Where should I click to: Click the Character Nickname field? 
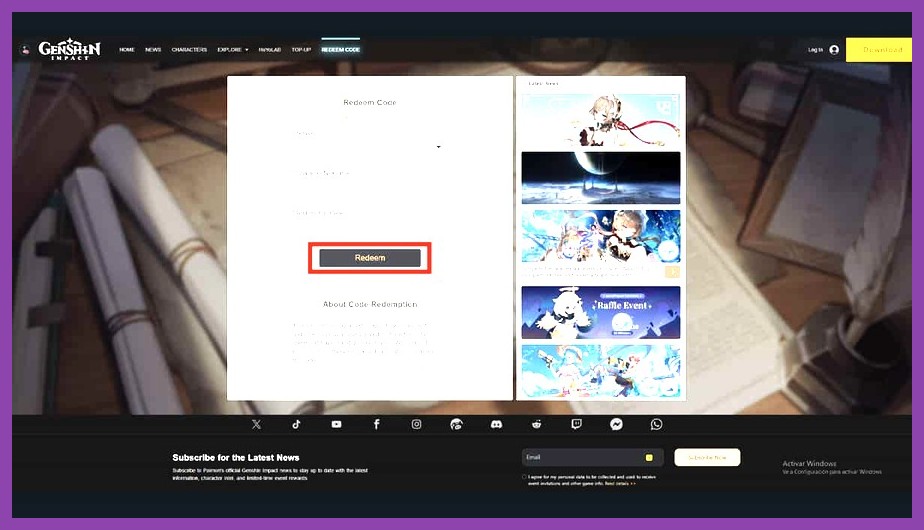coord(368,184)
